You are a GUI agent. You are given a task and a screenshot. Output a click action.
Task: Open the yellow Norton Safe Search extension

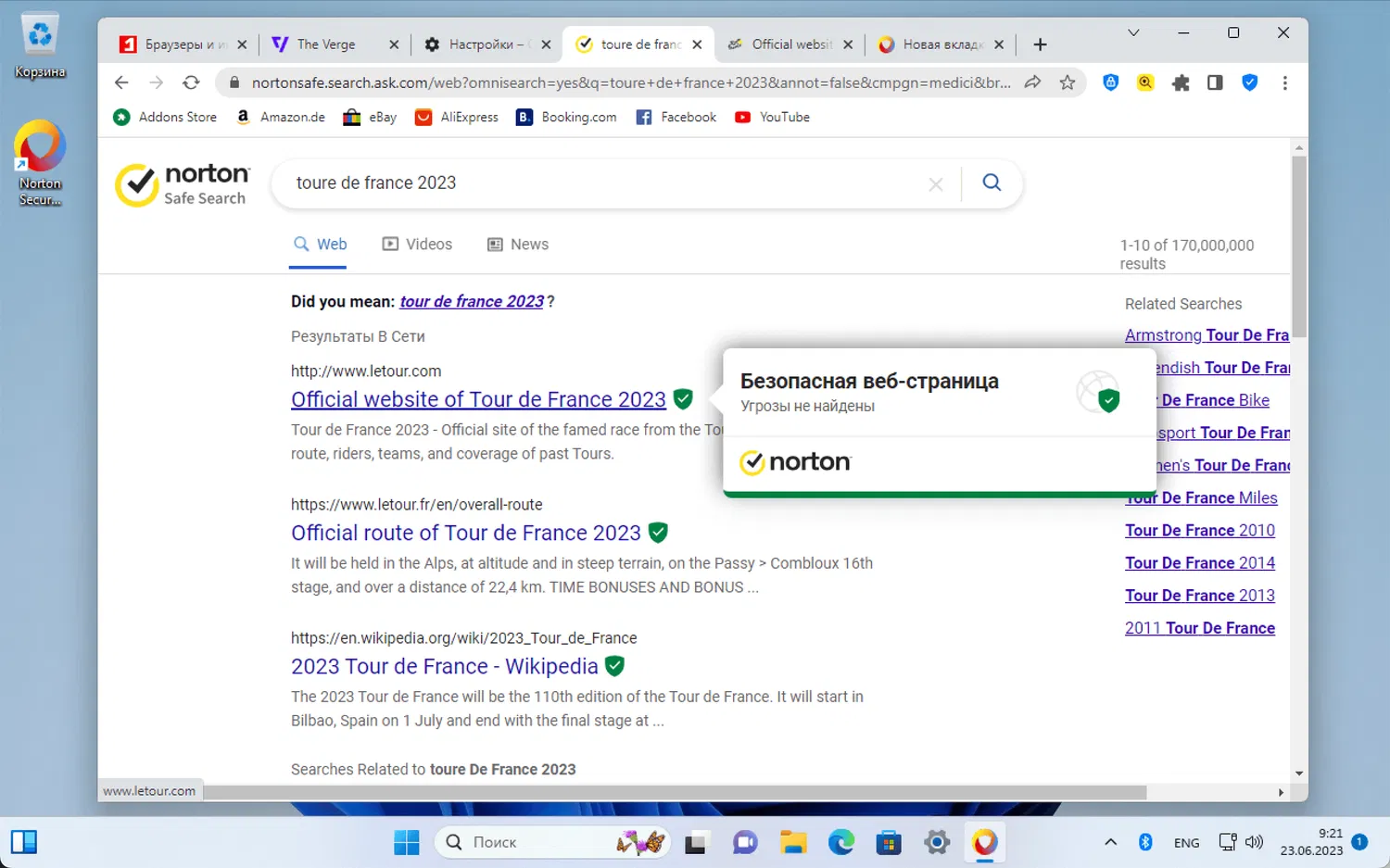pos(1145,82)
